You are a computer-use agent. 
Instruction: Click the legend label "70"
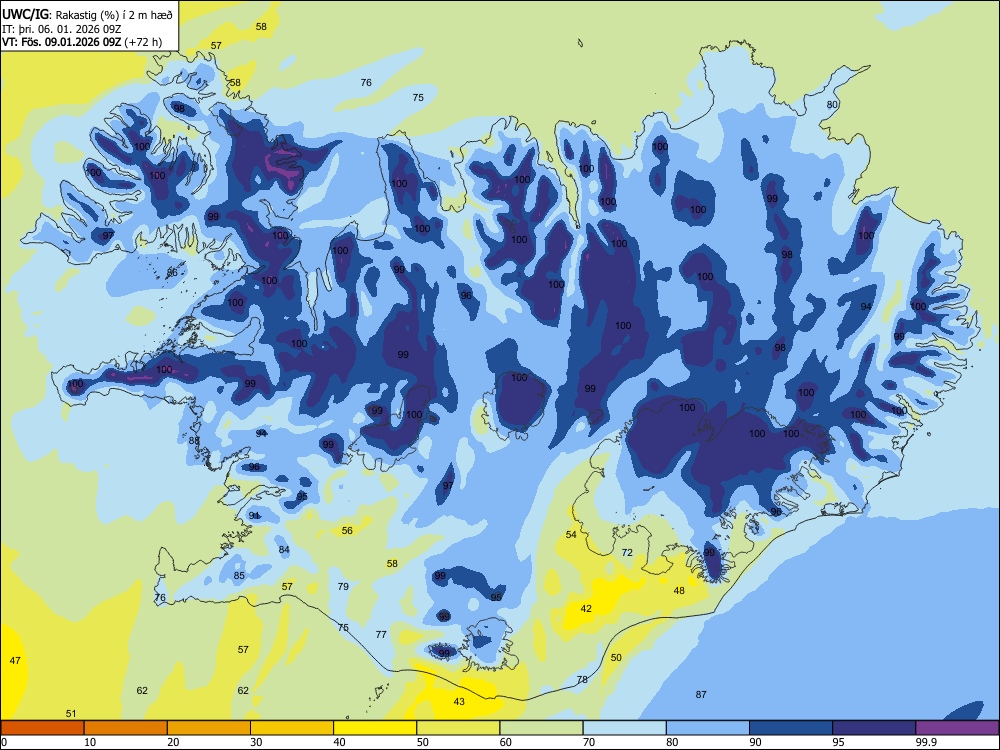point(589,742)
